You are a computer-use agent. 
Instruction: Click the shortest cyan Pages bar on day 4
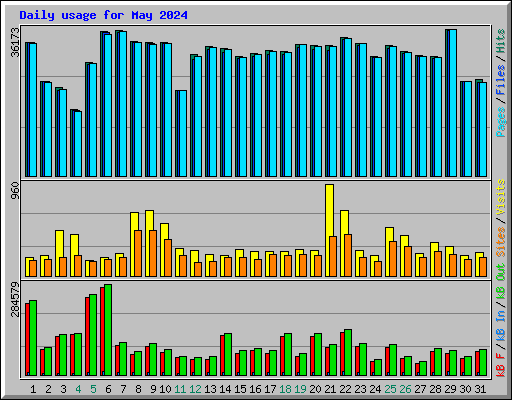78,144
